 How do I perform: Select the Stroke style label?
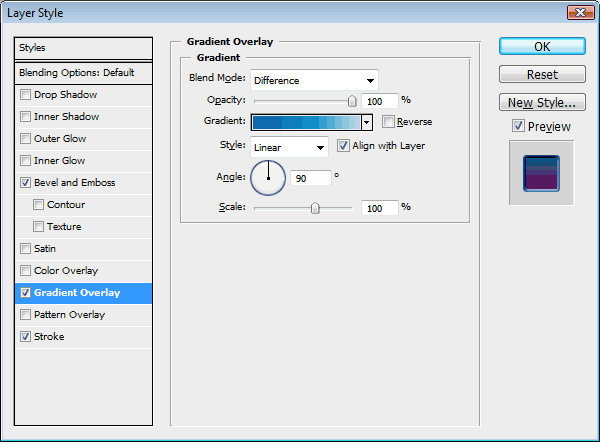click(49, 337)
